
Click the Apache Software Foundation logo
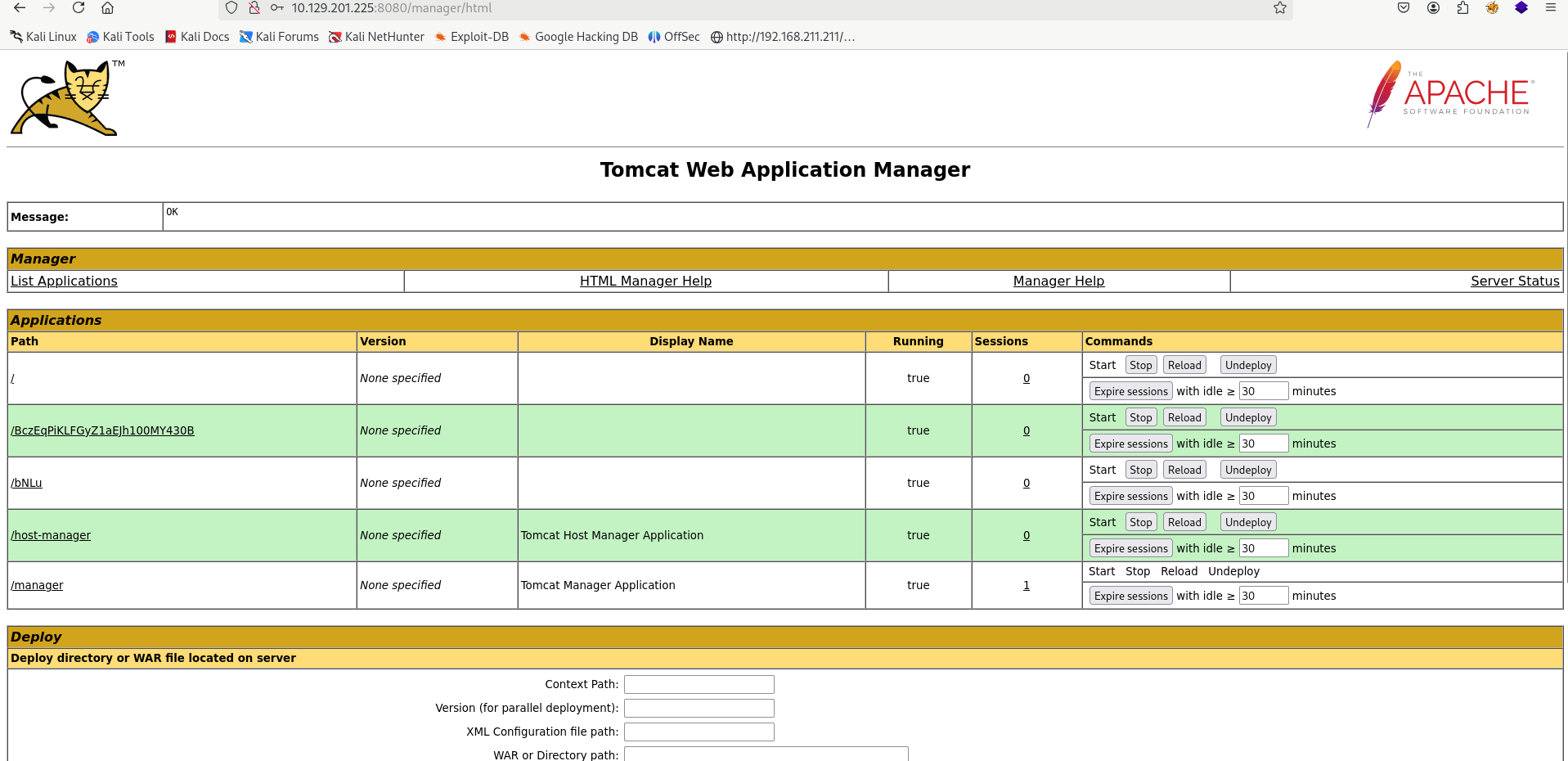click(x=1450, y=94)
